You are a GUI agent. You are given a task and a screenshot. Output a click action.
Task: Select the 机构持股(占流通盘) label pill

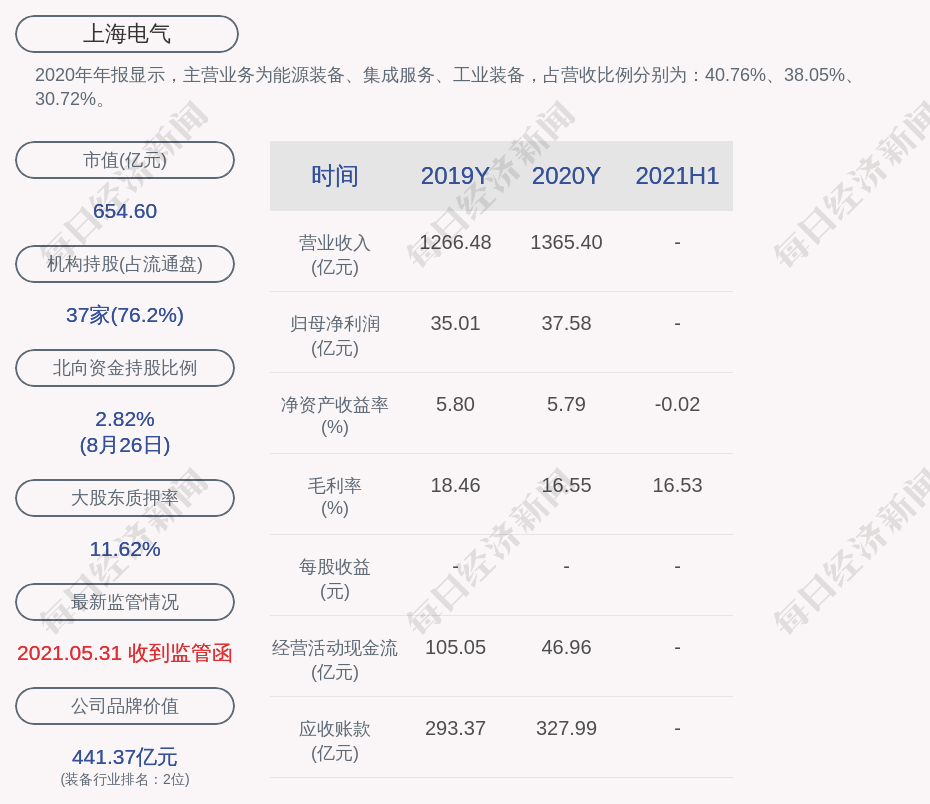(125, 264)
